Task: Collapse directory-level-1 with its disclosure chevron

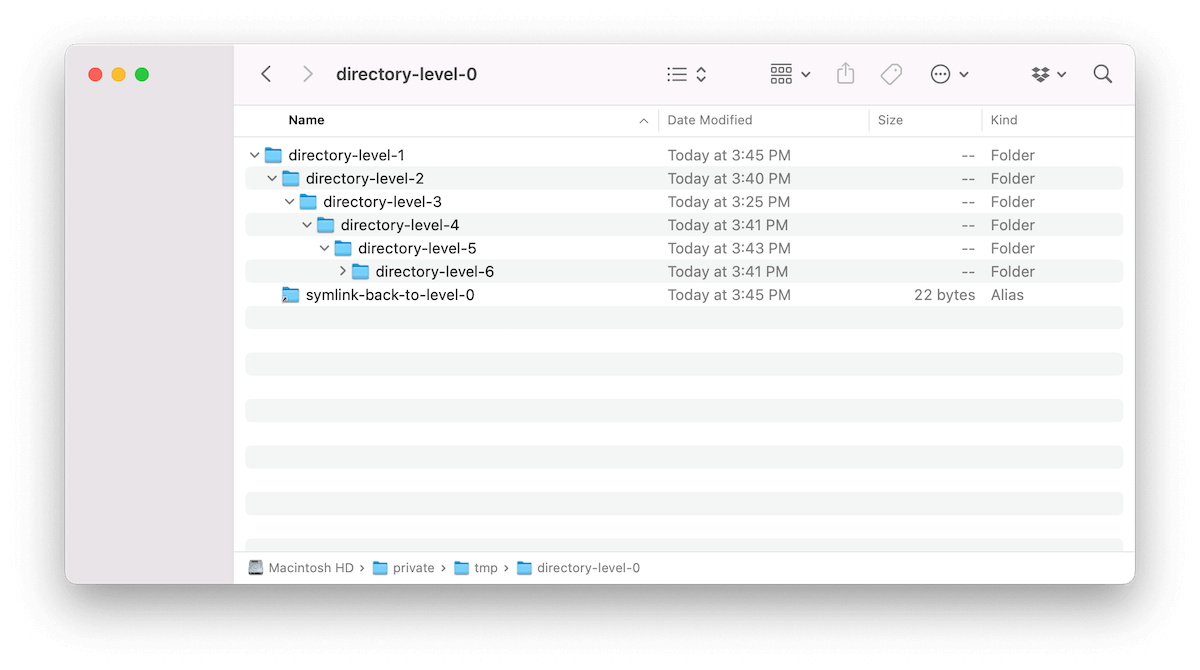Action: coord(254,155)
